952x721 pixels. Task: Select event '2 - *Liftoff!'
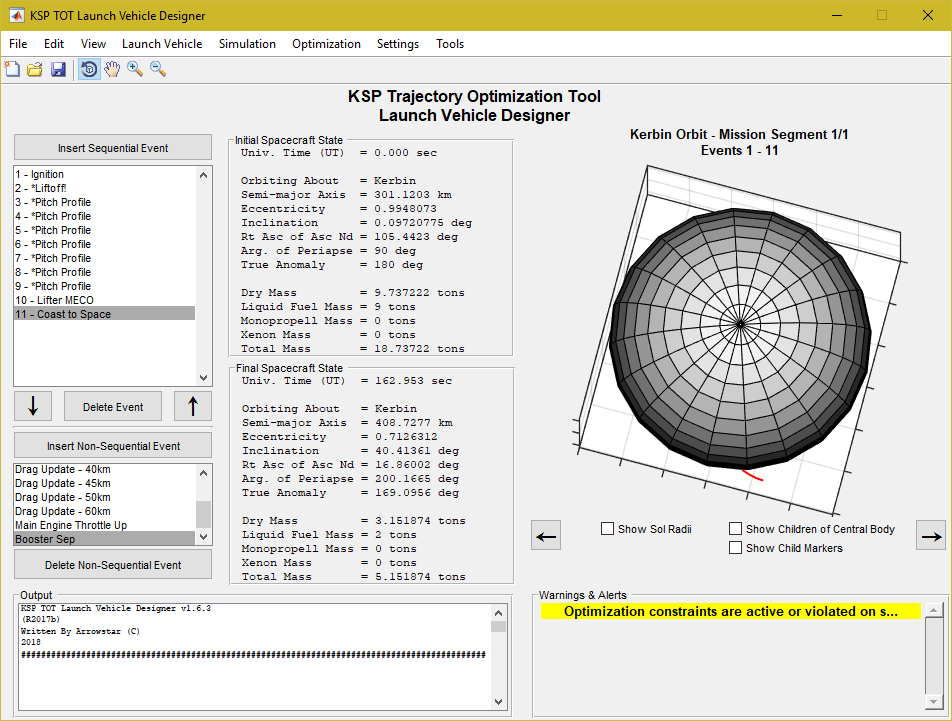pos(104,188)
